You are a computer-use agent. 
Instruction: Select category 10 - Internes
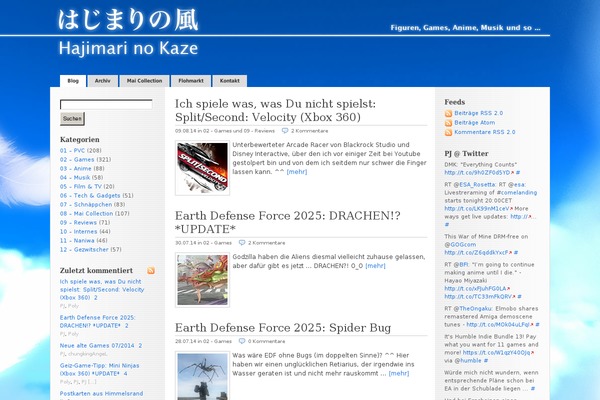[78, 232]
